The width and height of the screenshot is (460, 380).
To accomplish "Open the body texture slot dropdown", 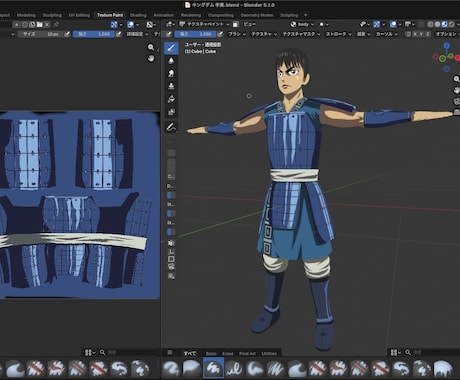I will tap(302, 24).
